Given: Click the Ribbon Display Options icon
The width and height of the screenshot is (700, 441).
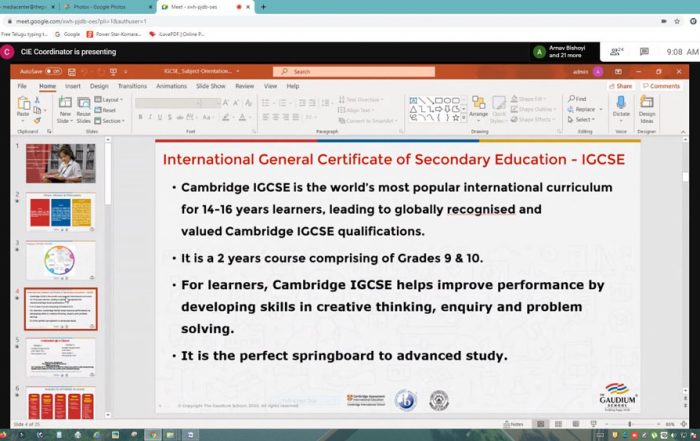Looking at the screenshot, I should [618, 71].
